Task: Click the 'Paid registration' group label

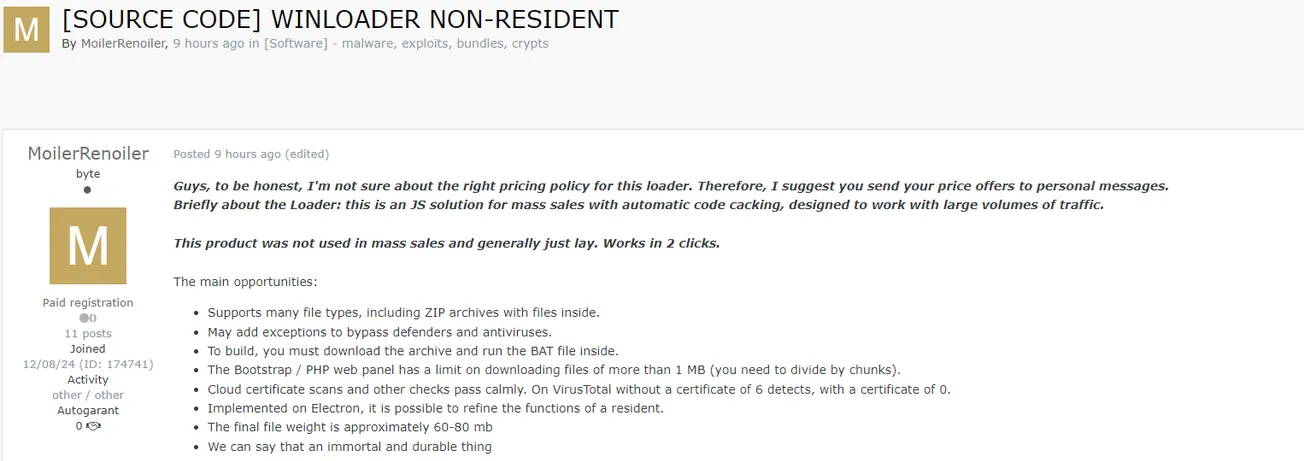Action: point(88,303)
